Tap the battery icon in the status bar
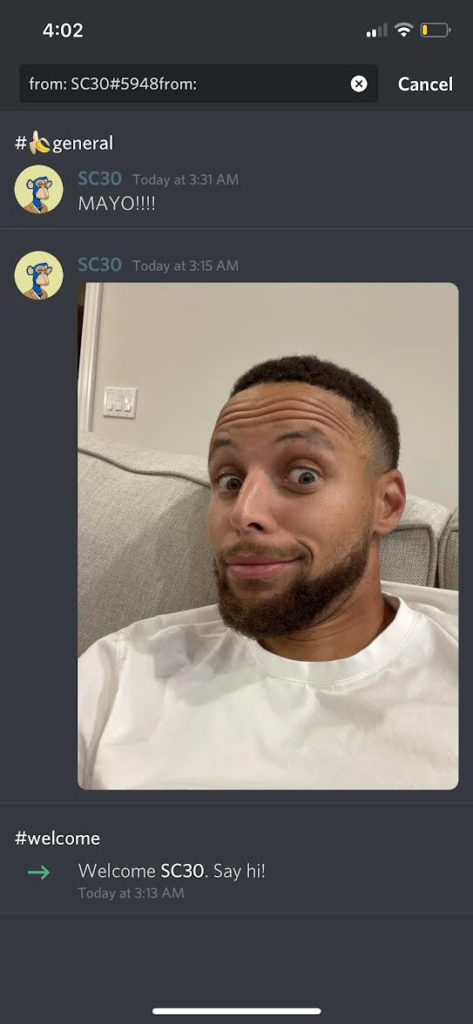473x1024 pixels. coord(435,30)
